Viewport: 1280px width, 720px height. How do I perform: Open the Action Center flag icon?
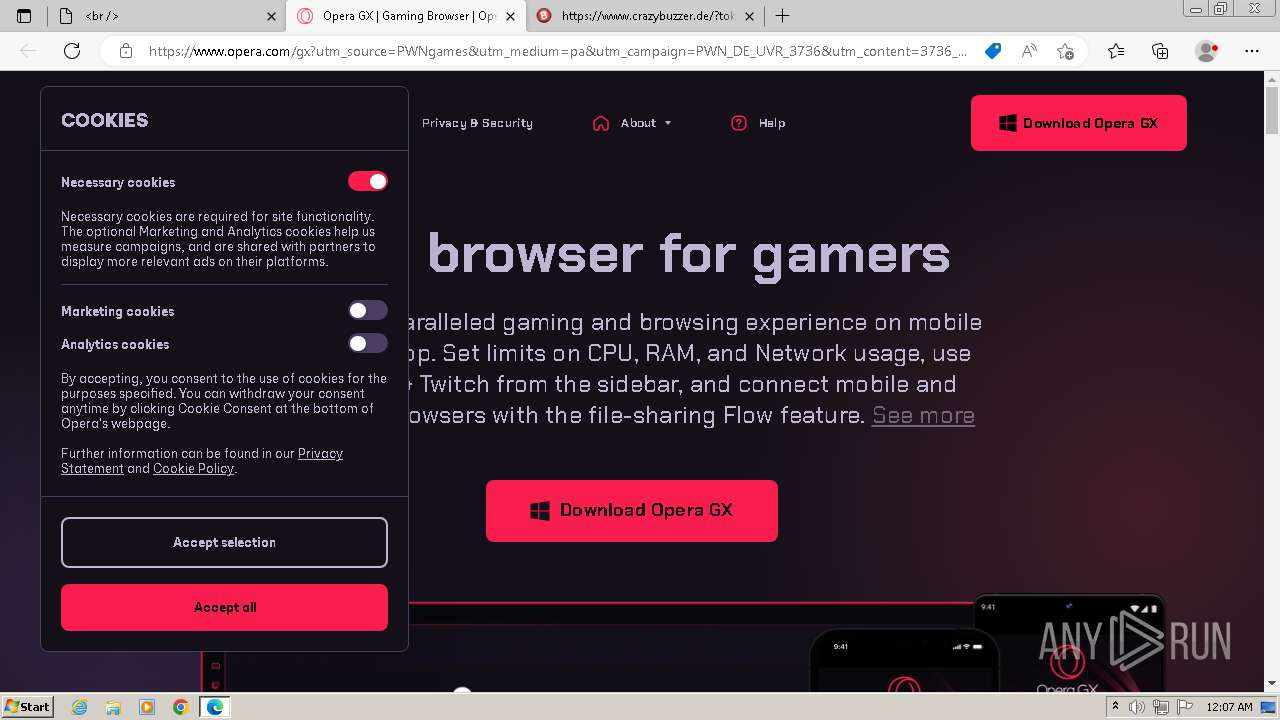1185,707
